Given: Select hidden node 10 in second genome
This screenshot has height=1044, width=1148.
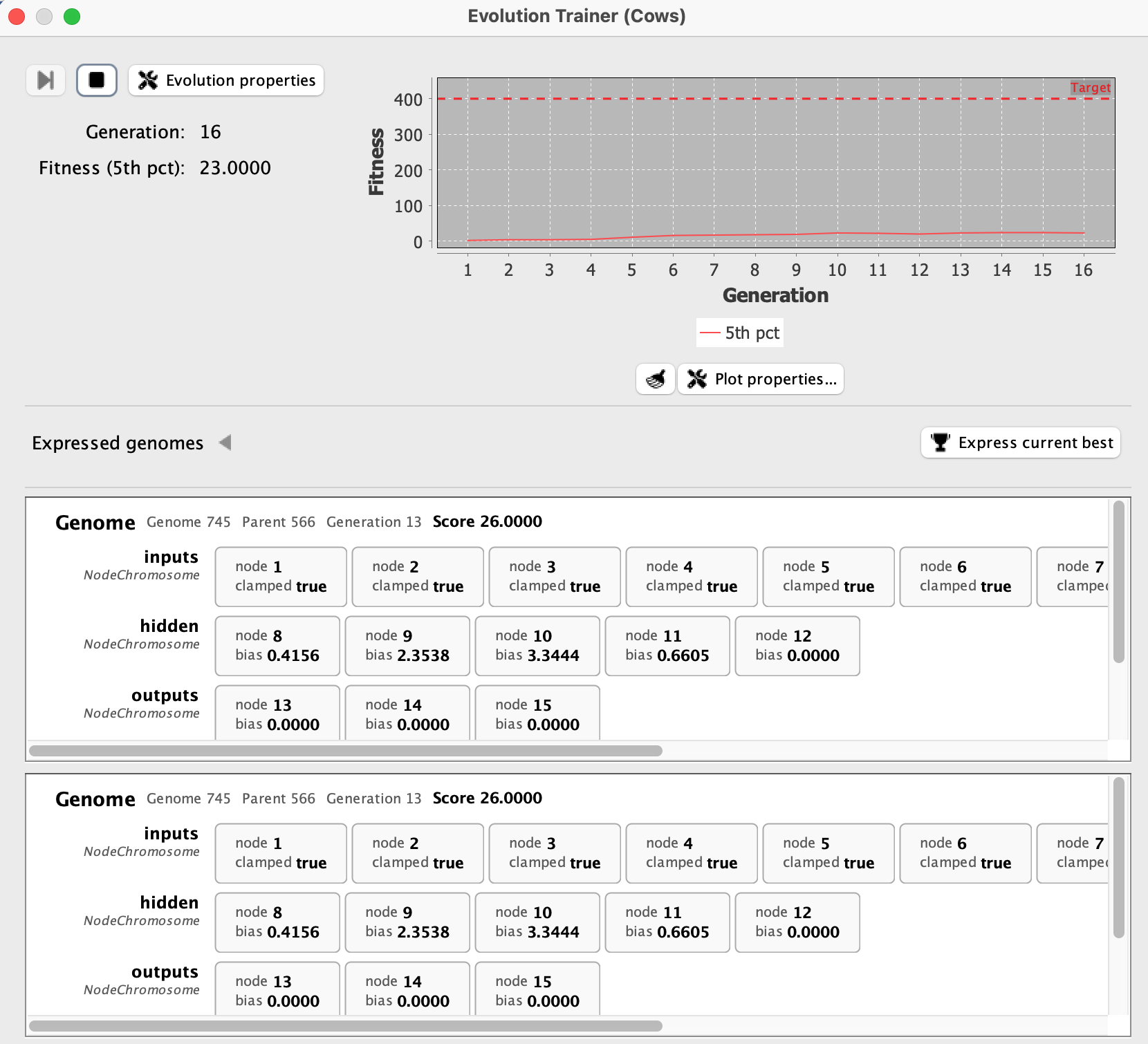Looking at the screenshot, I should click(537, 922).
